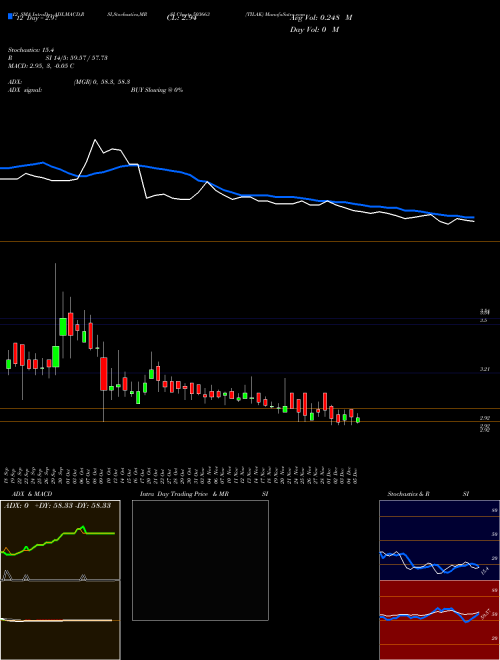Click the red RSI panel chart
This screenshot has width=500, height=660.
point(439,620)
